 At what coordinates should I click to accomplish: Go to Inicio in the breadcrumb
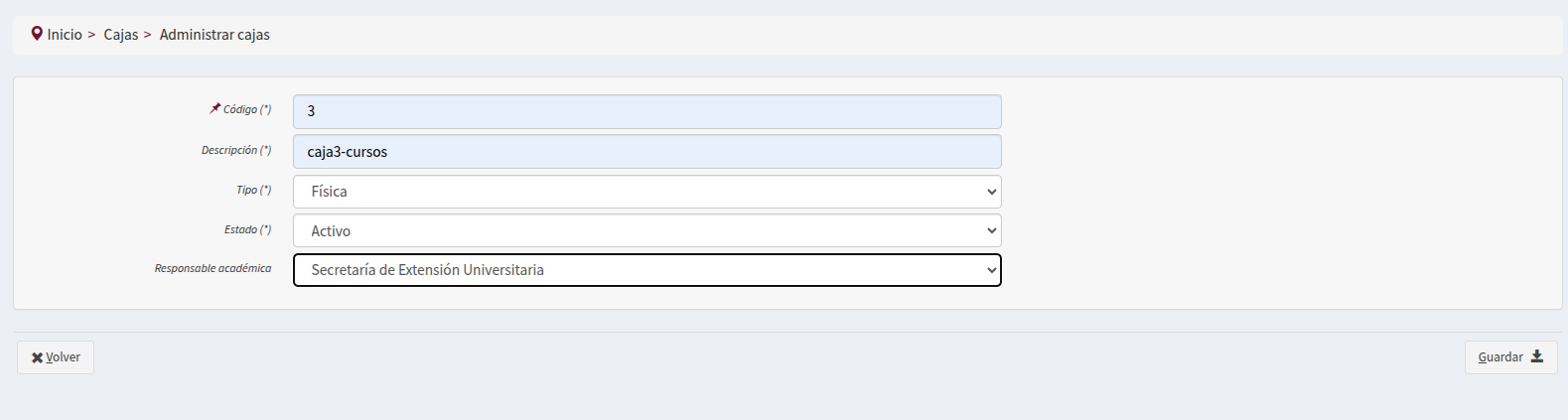(x=65, y=35)
